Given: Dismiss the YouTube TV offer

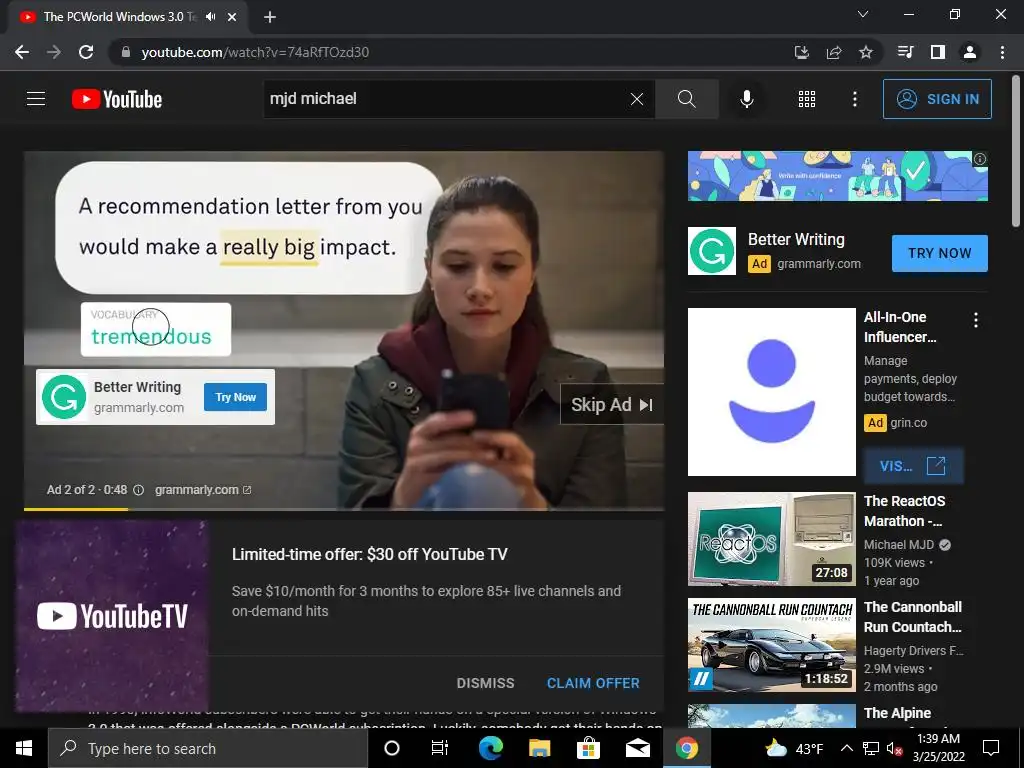Looking at the screenshot, I should coord(485,683).
